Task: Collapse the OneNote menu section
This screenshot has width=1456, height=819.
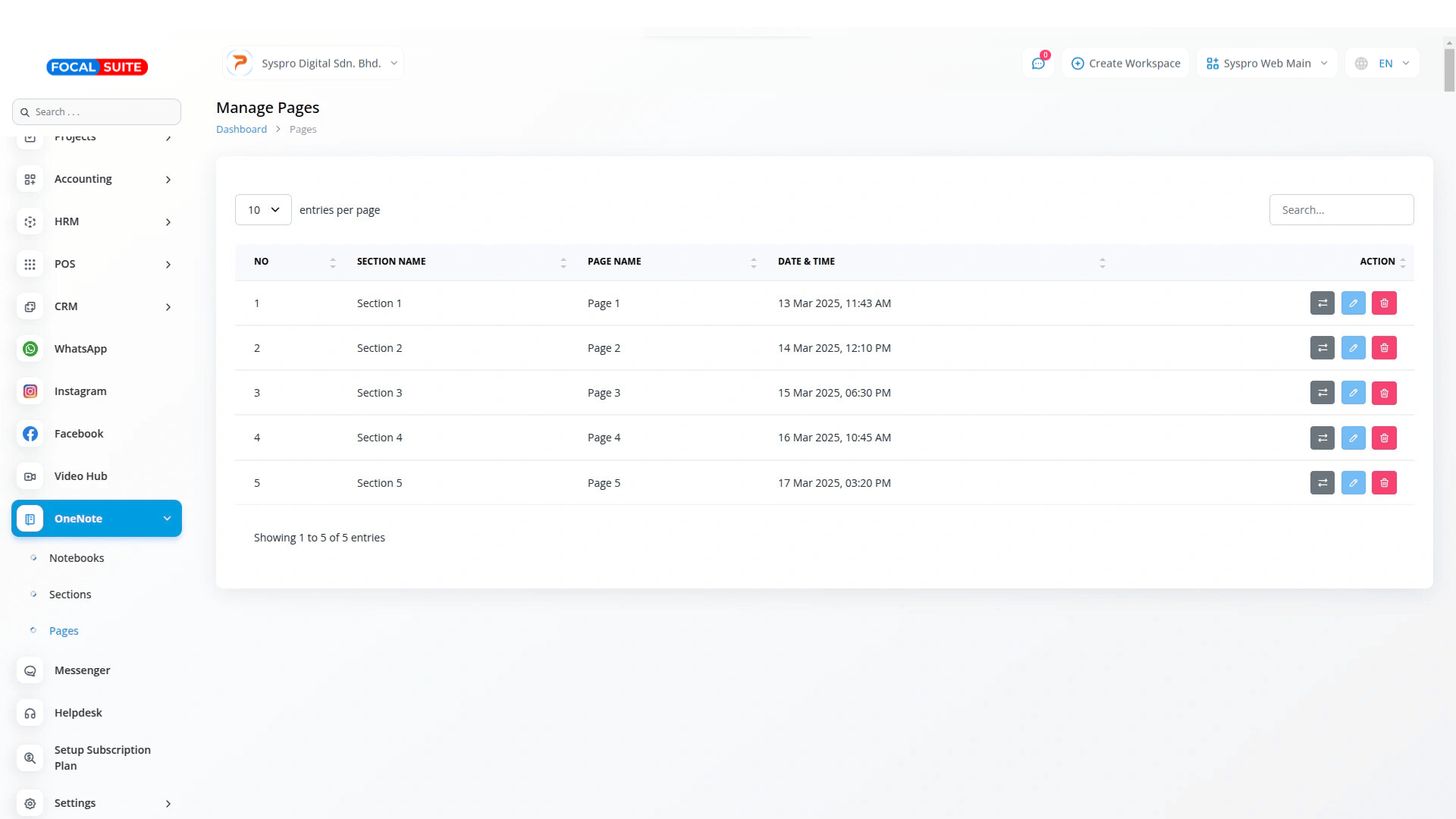Action: 167,519
